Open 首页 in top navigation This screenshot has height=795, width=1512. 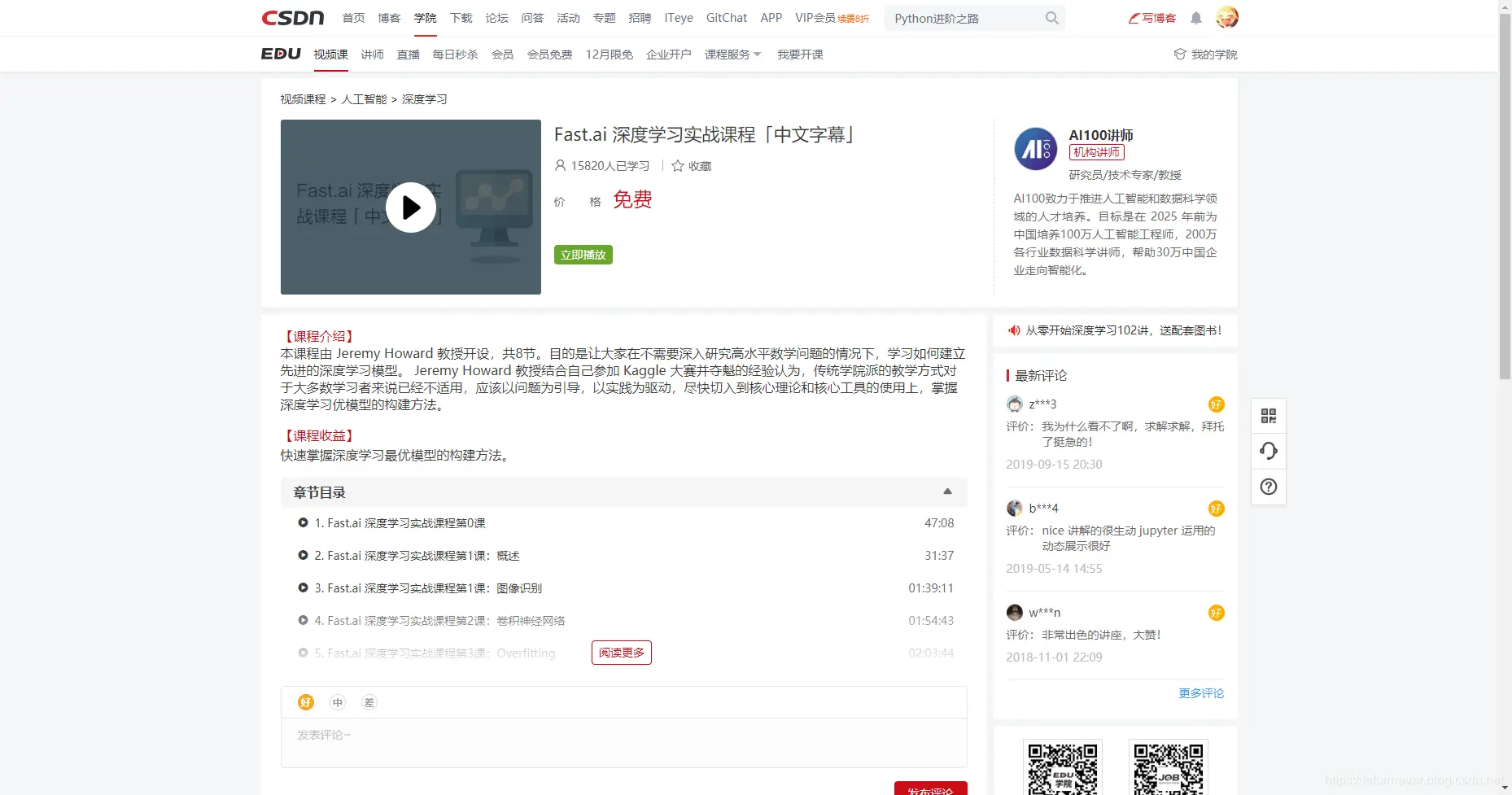click(x=353, y=18)
